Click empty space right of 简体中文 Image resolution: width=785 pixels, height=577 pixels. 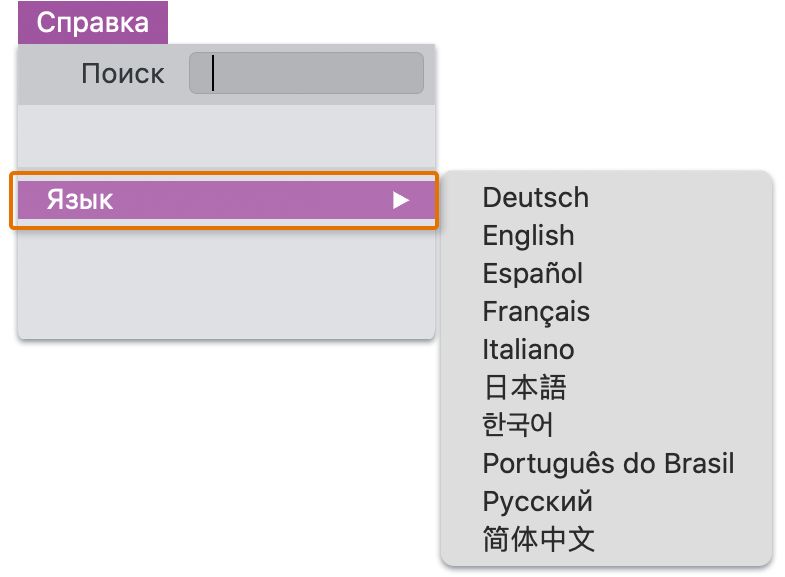click(x=690, y=540)
